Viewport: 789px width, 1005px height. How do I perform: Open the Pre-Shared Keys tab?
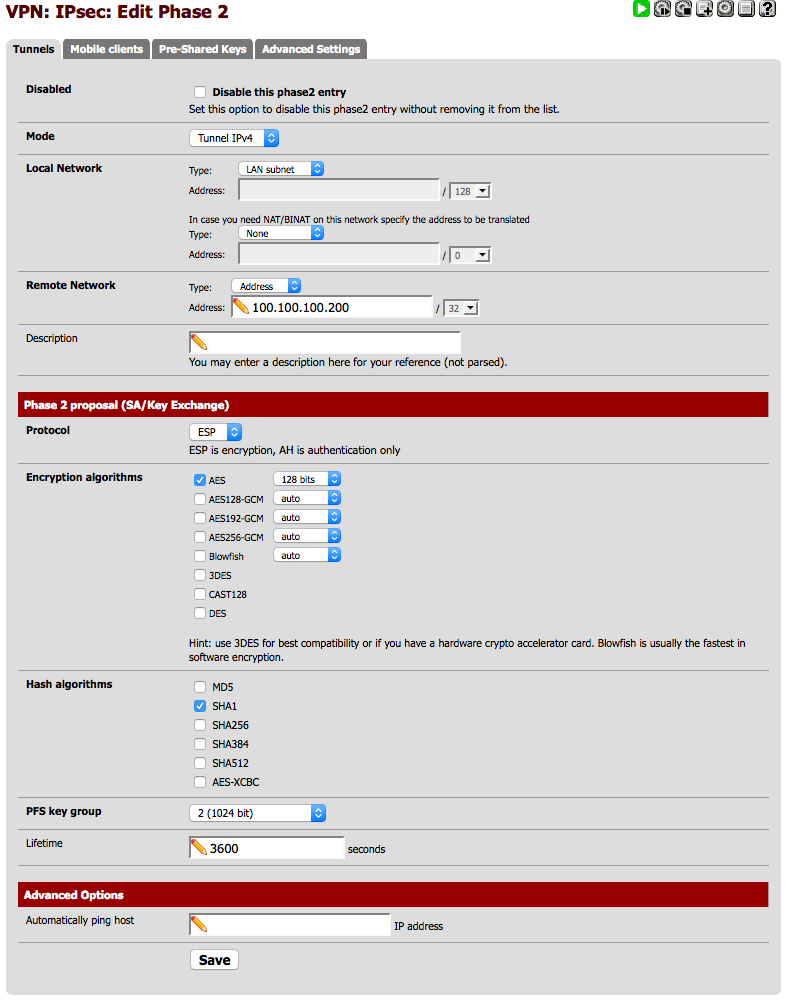pyautogui.click(x=203, y=49)
